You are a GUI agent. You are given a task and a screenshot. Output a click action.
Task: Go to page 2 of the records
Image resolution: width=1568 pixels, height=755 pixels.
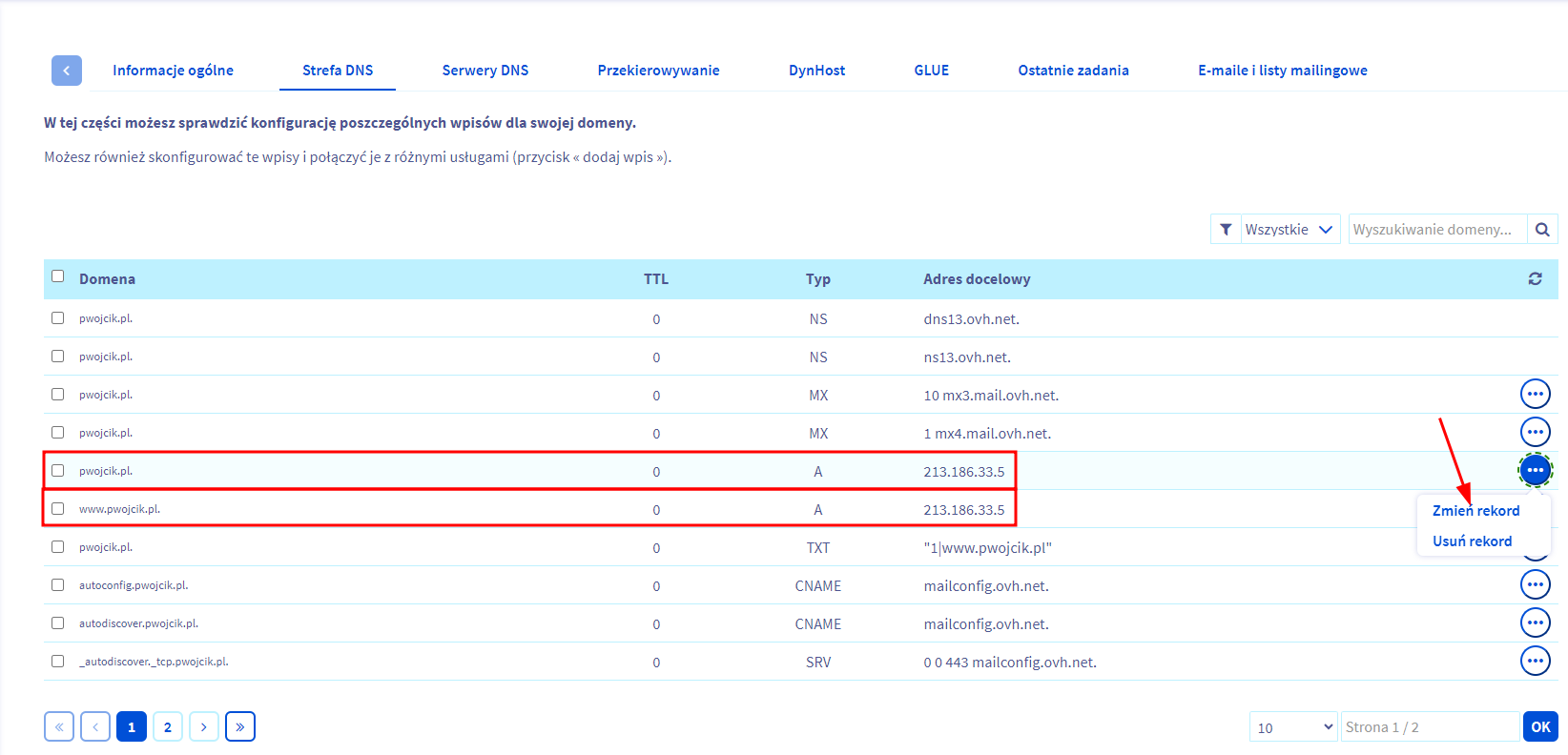point(168,727)
